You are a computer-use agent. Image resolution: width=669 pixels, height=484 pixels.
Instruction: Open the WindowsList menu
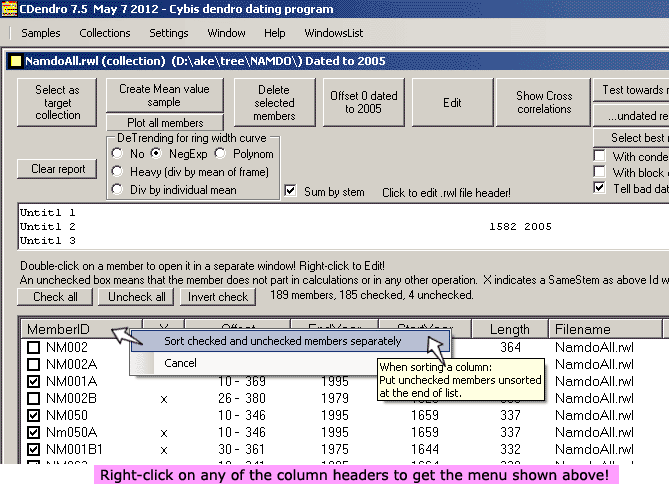click(334, 33)
